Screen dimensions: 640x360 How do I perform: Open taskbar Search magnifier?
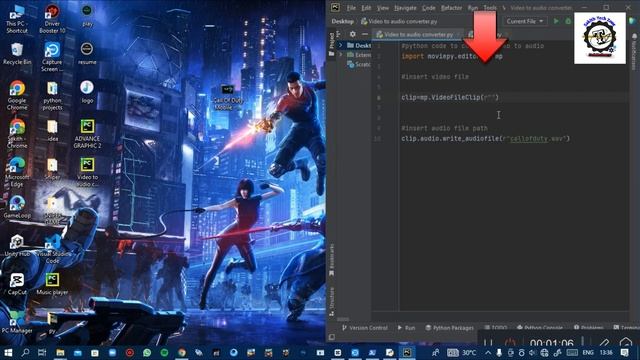[25, 352]
